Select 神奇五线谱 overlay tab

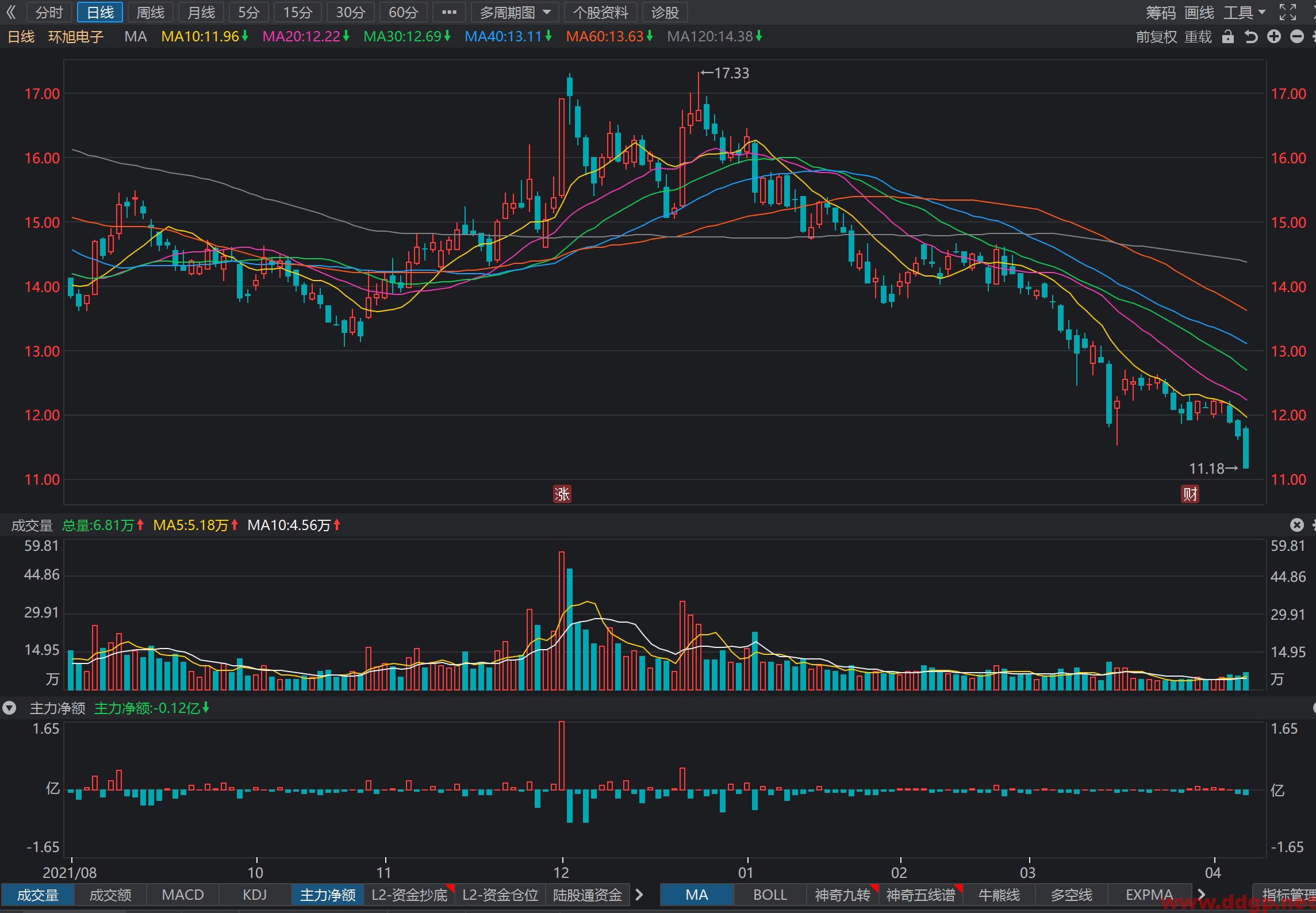point(920,895)
